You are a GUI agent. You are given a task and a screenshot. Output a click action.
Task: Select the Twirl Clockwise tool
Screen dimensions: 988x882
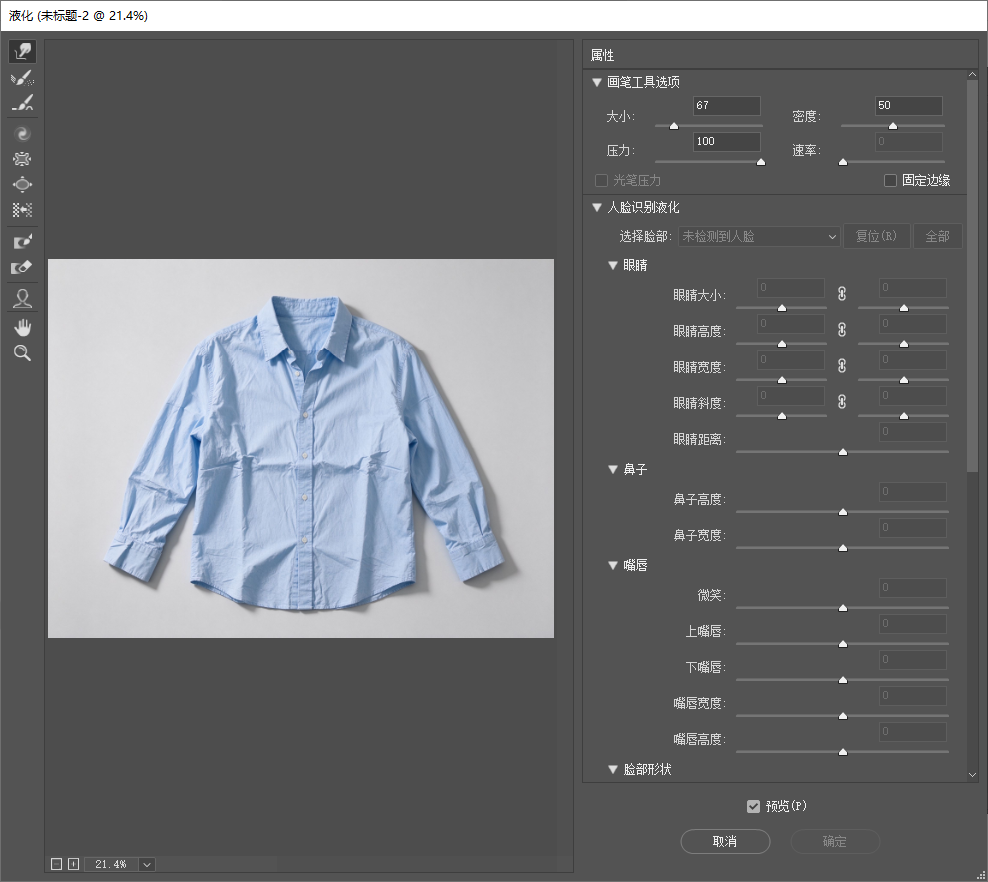22,134
